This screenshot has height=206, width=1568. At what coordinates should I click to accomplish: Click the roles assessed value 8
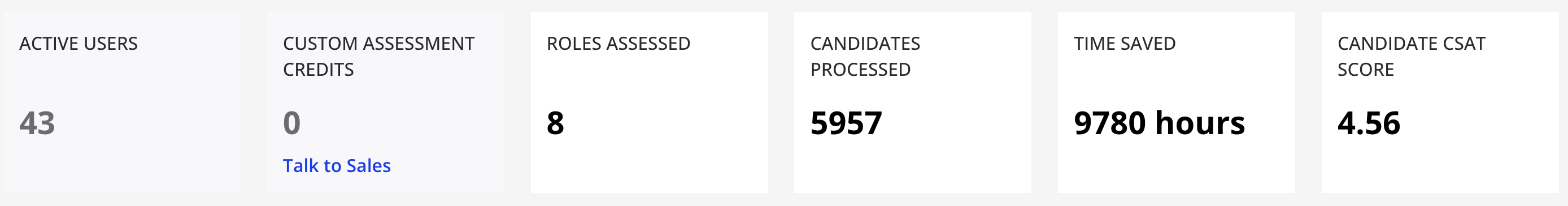pos(555,123)
